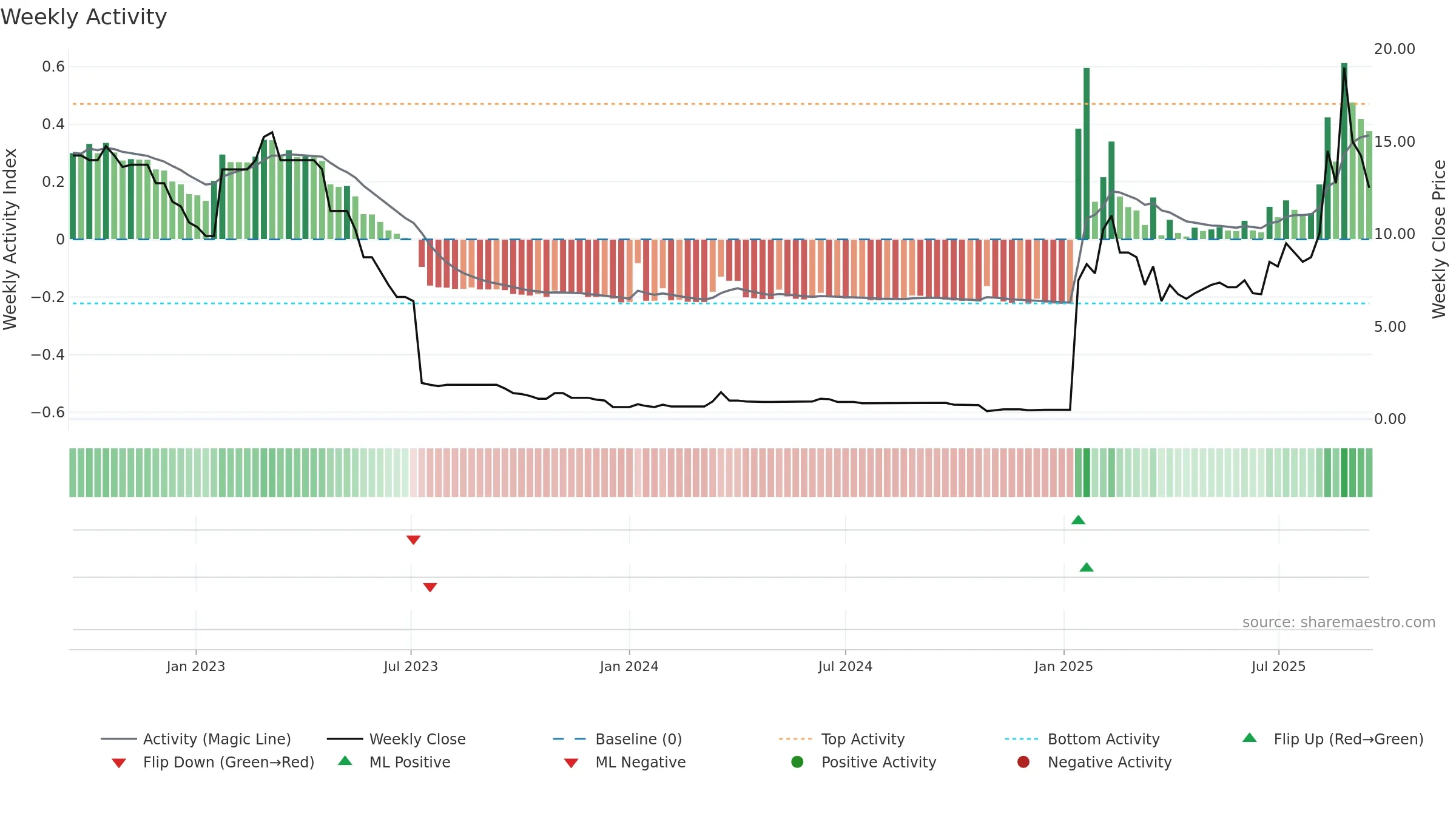Screen dimensions: 1456x819
Task: Click the 0.6 activity index tick
Action: point(53,67)
